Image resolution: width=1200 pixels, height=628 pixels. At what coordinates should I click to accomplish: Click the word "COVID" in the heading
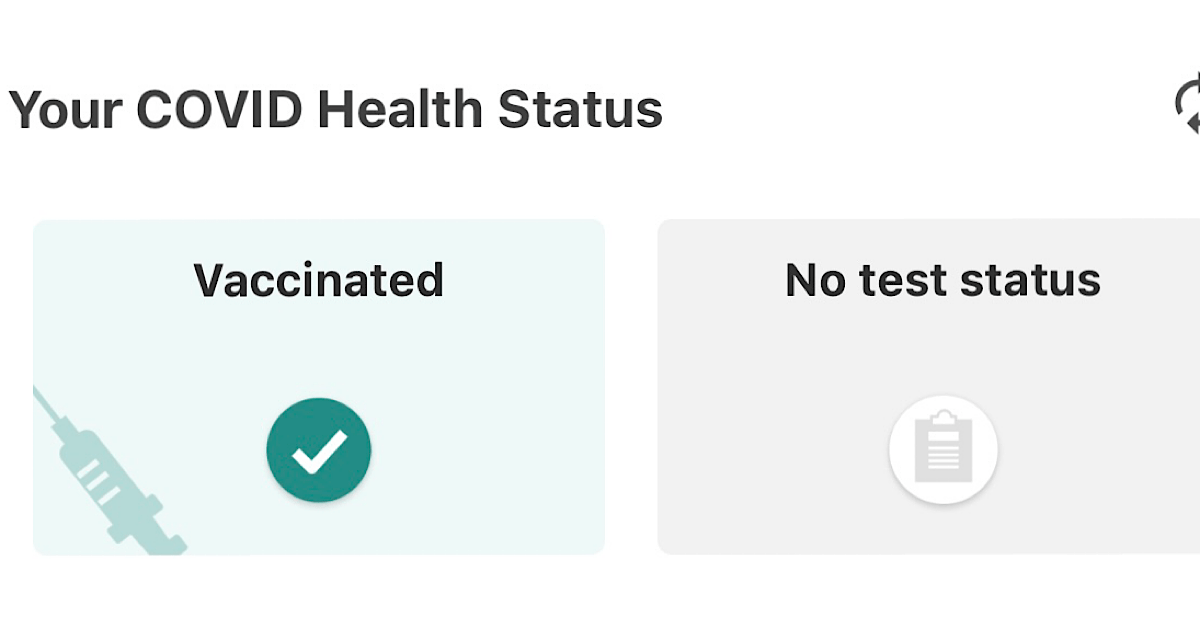pos(219,108)
